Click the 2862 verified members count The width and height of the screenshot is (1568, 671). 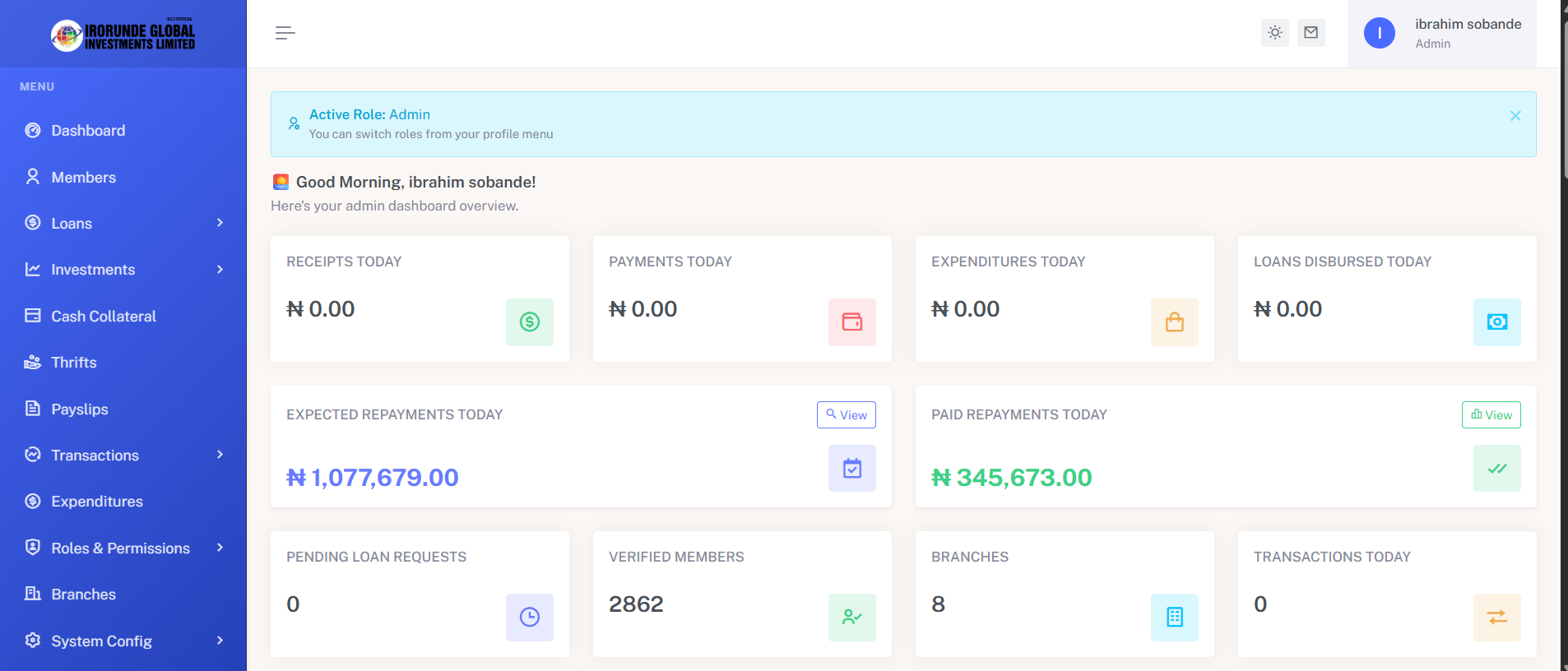point(636,604)
